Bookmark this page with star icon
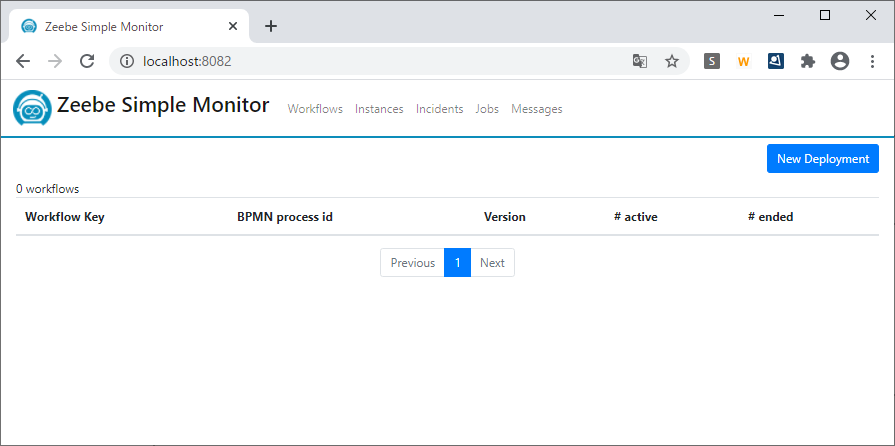895x446 pixels. pyautogui.click(x=672, y=61)
